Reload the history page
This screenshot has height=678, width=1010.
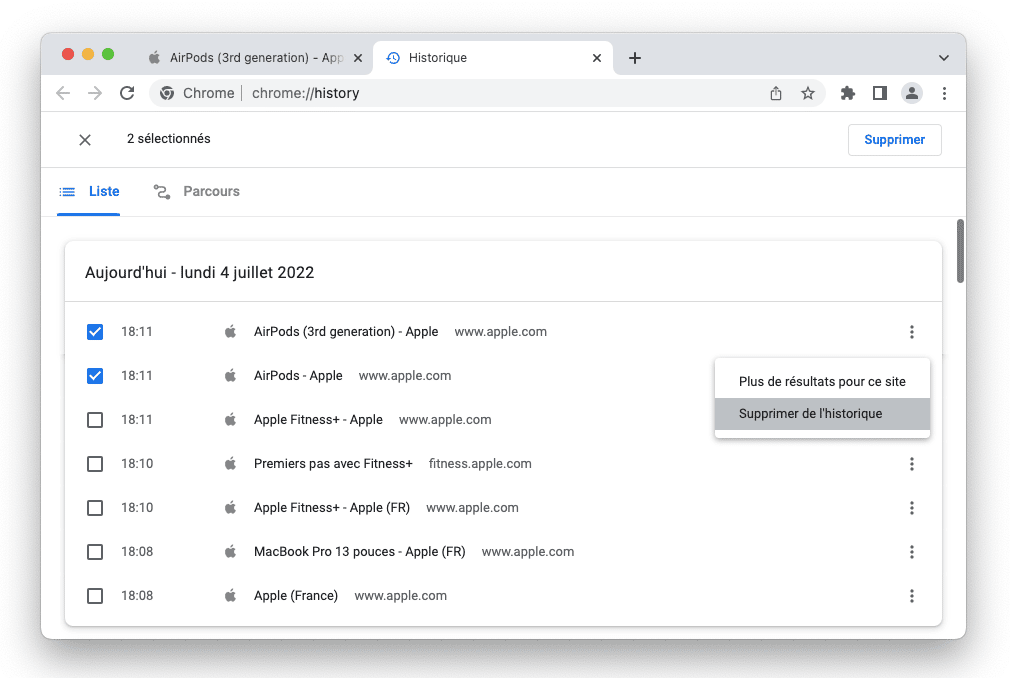click(x=127, y=93)
